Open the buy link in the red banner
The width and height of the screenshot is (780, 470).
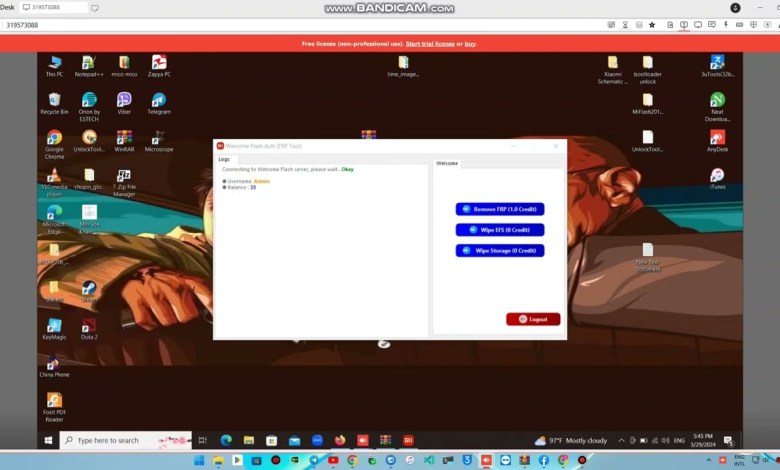pos(470,44)
